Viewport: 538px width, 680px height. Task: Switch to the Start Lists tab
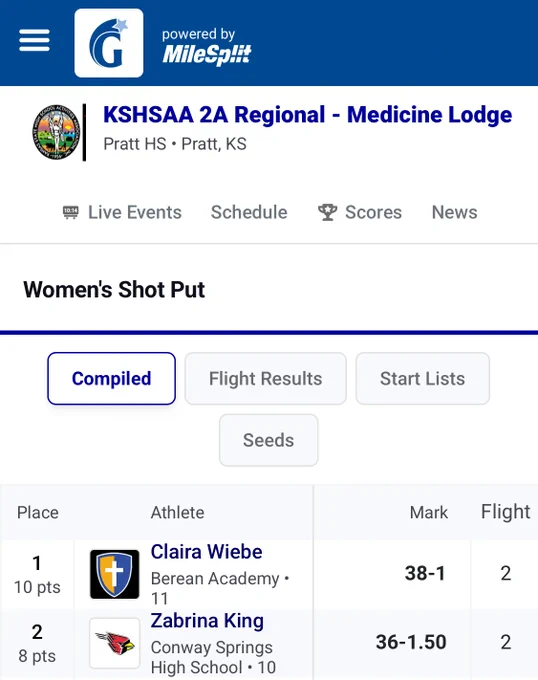[x=423, y=379]
